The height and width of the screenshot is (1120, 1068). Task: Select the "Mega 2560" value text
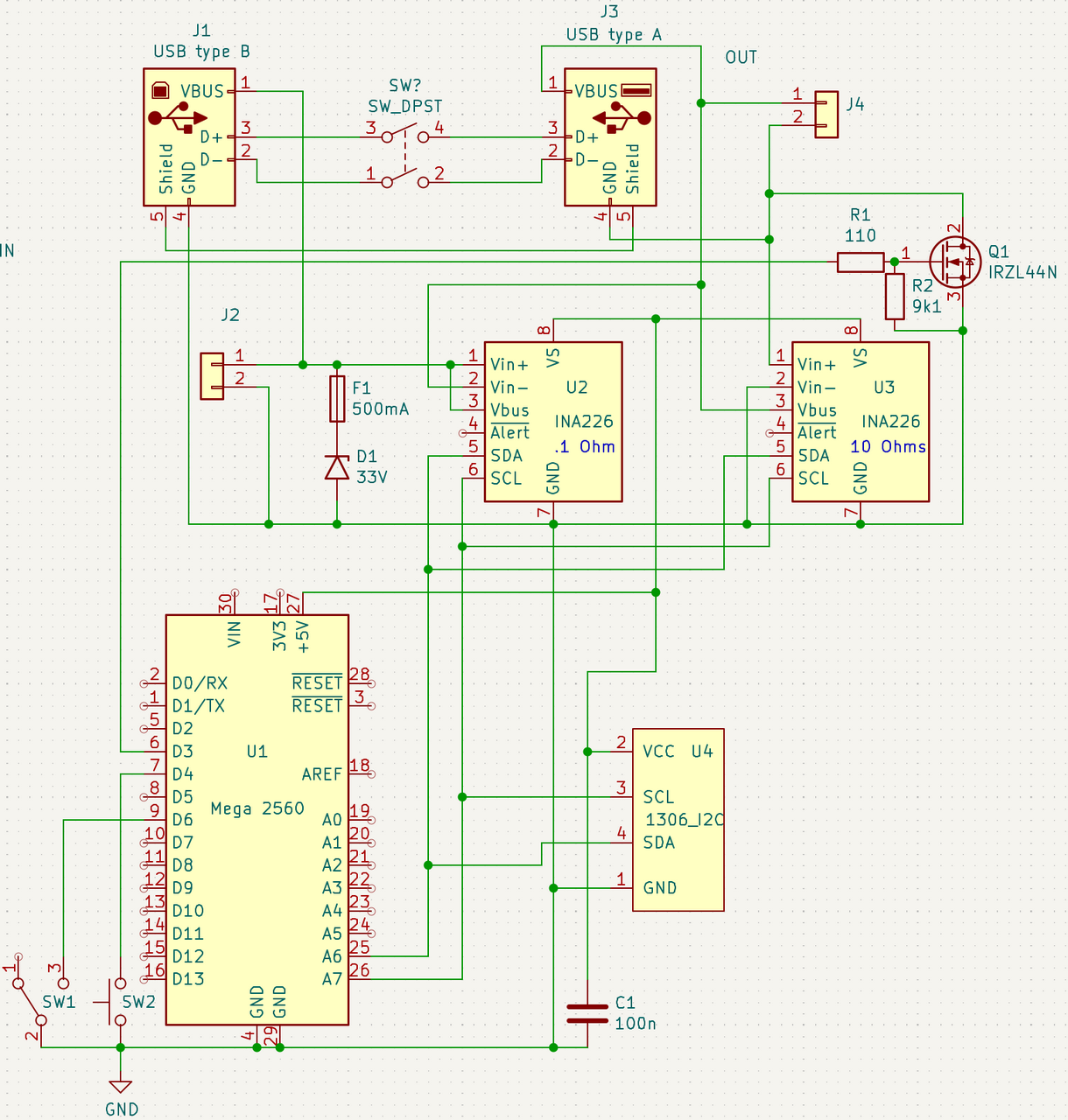tap(257, 808)
